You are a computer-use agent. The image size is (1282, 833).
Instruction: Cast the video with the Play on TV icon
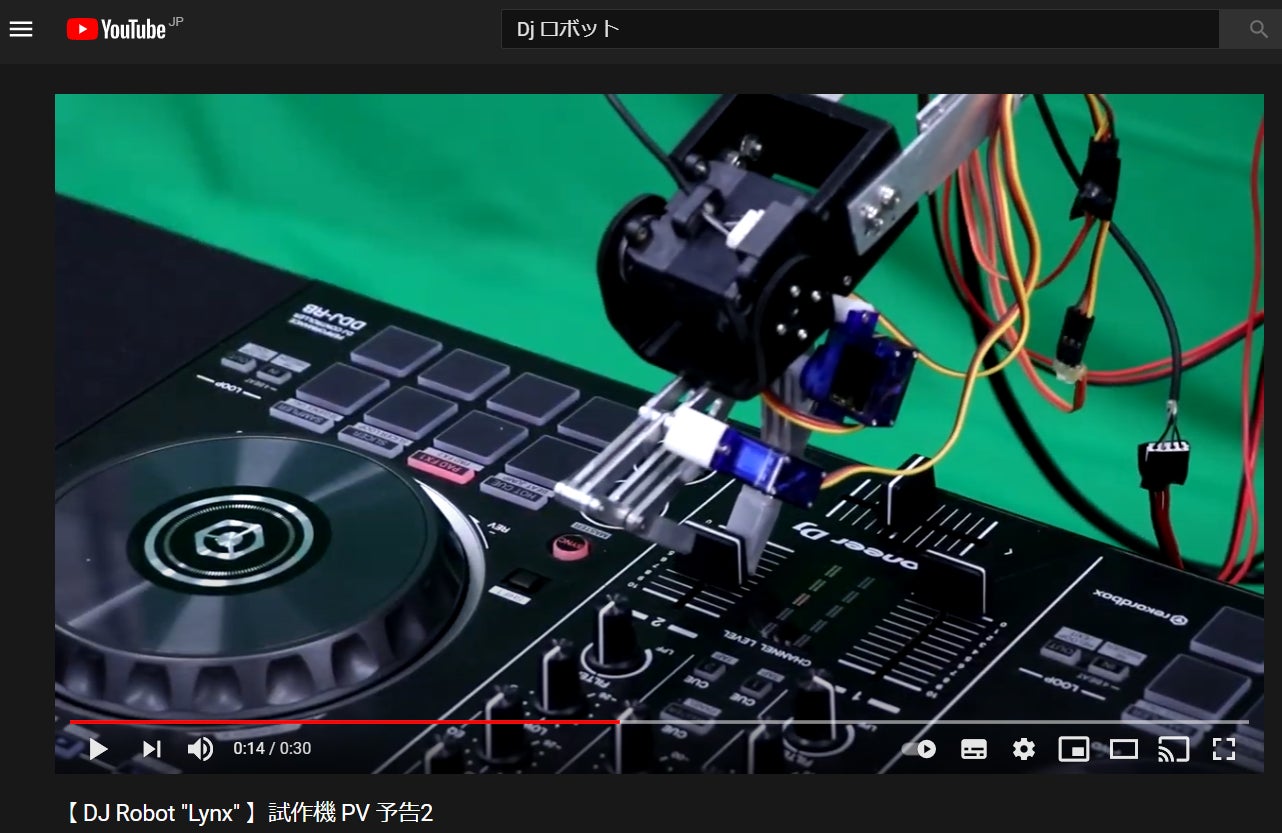click(x=1173, y=749)
